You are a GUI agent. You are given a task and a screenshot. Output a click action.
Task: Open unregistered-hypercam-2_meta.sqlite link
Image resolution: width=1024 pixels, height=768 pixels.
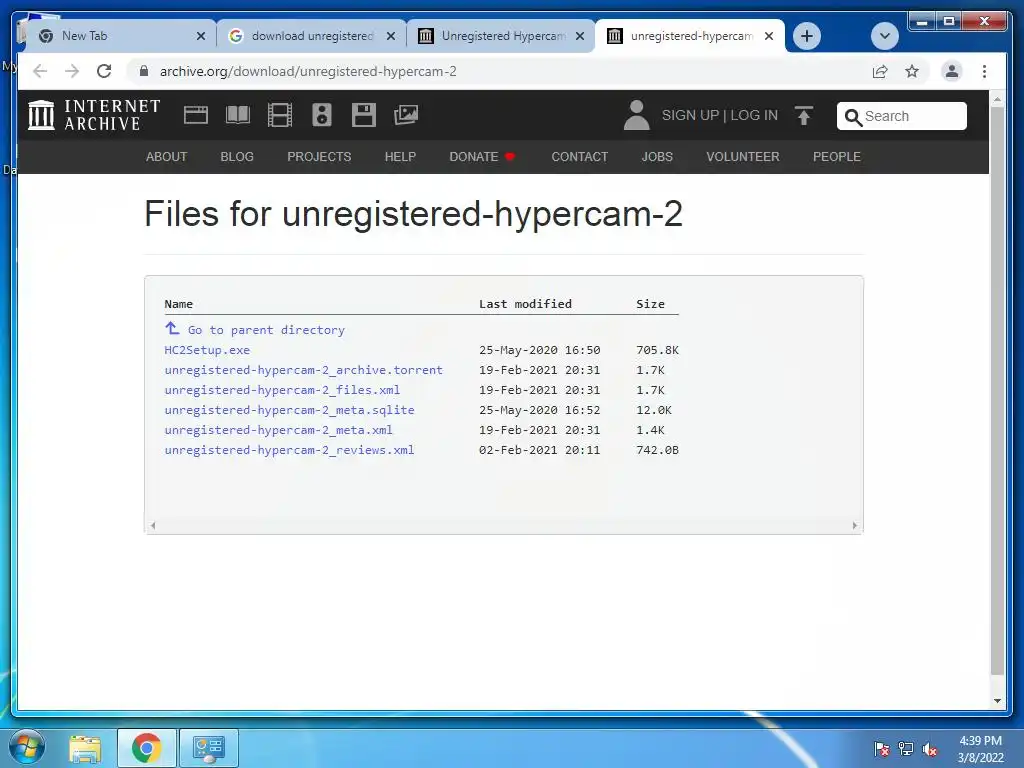coord(289,410)
